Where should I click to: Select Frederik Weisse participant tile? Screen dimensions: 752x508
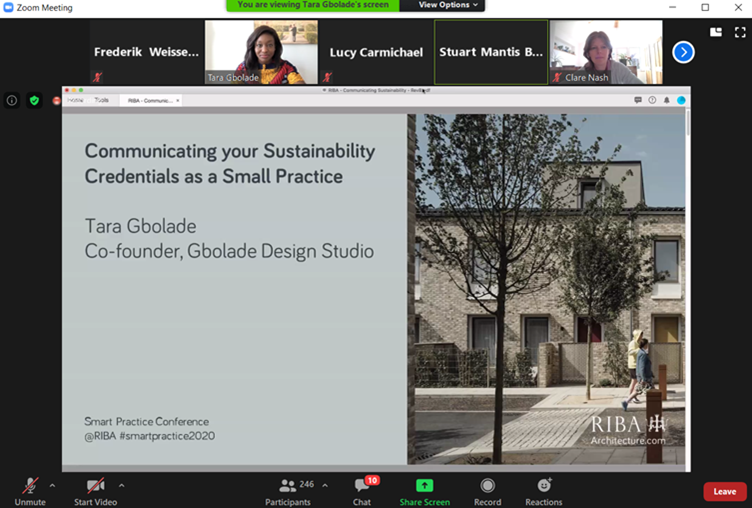146,52
